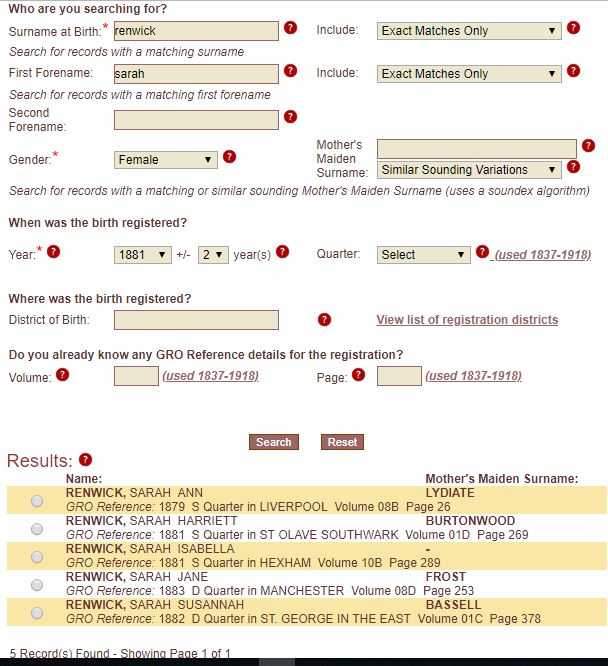Select radio for Sarah Harriett Renwick record
The height and width of the screenshot is (666, 608).
click(x=37, y=529)
